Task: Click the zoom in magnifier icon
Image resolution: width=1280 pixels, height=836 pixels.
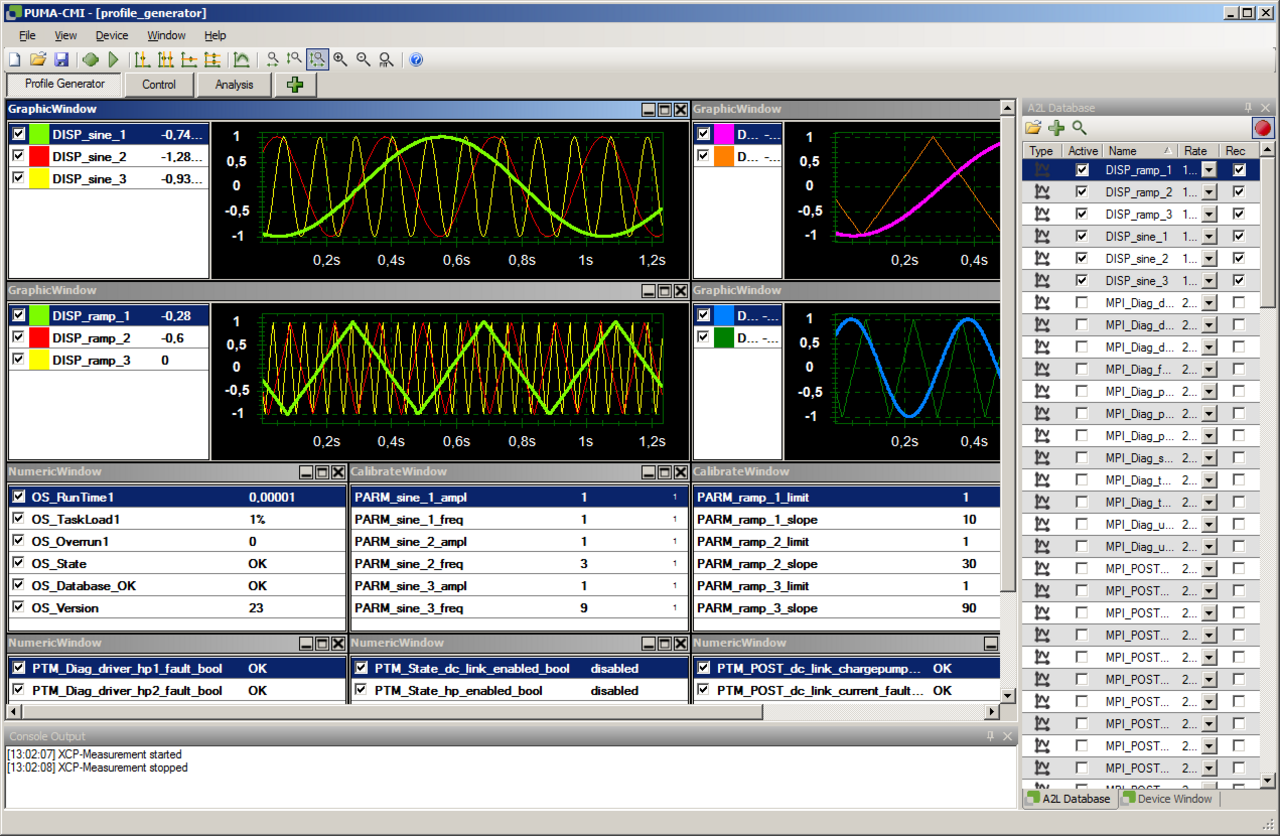Action: click(x=341, y=60)
